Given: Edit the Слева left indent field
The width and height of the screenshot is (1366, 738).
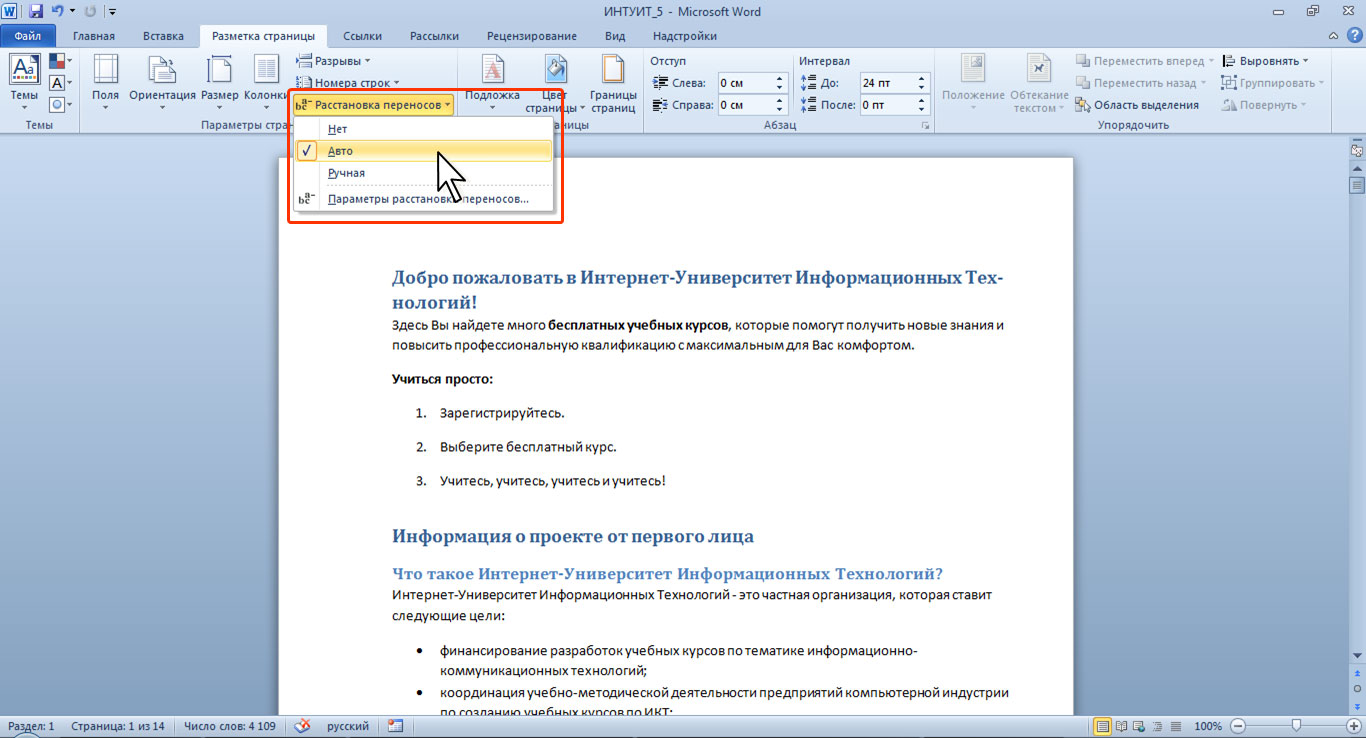Looking at the screenshot, I should tap(745, 83).
